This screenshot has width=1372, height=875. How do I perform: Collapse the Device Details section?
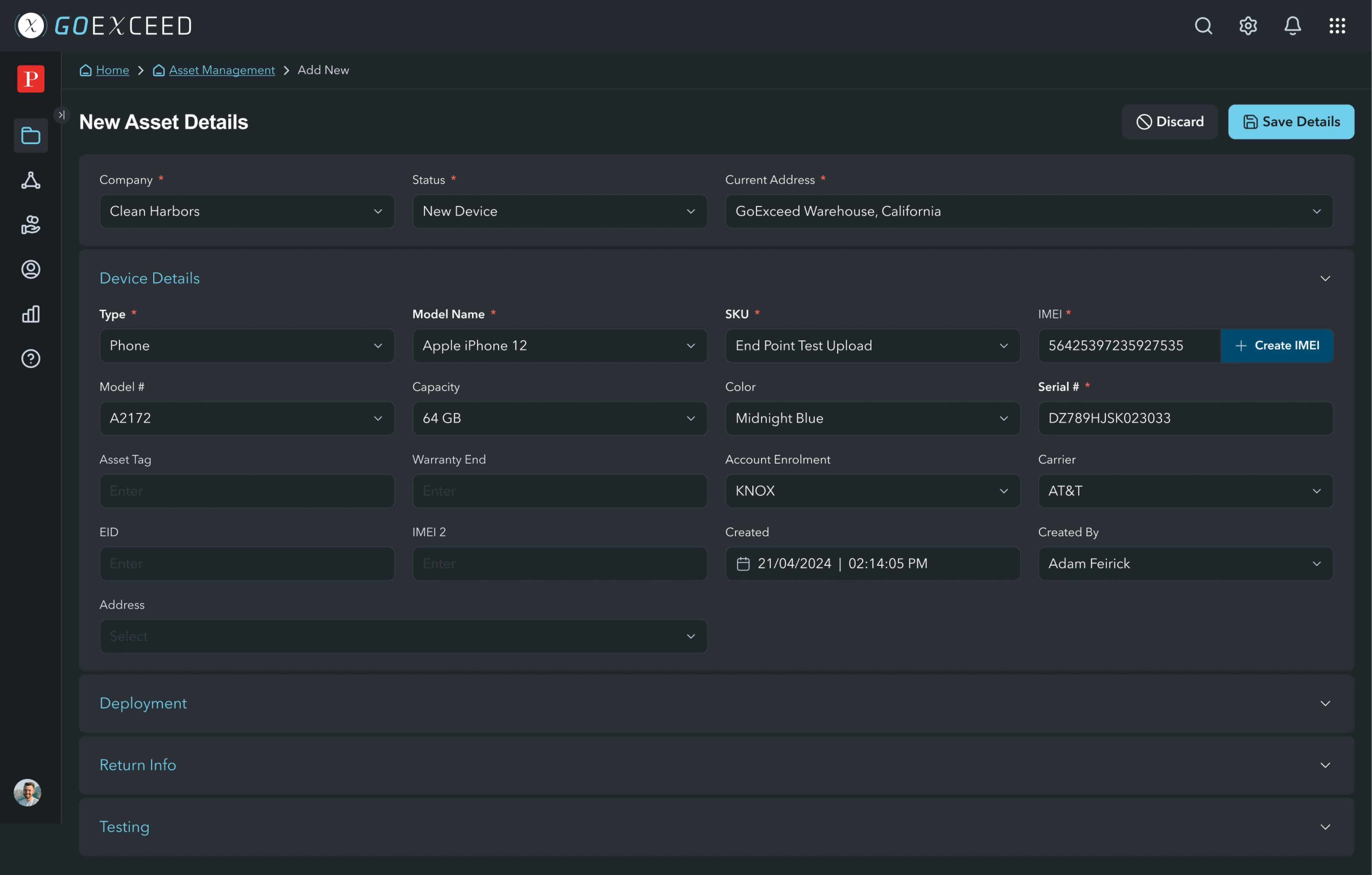[x=1325, y=278]
